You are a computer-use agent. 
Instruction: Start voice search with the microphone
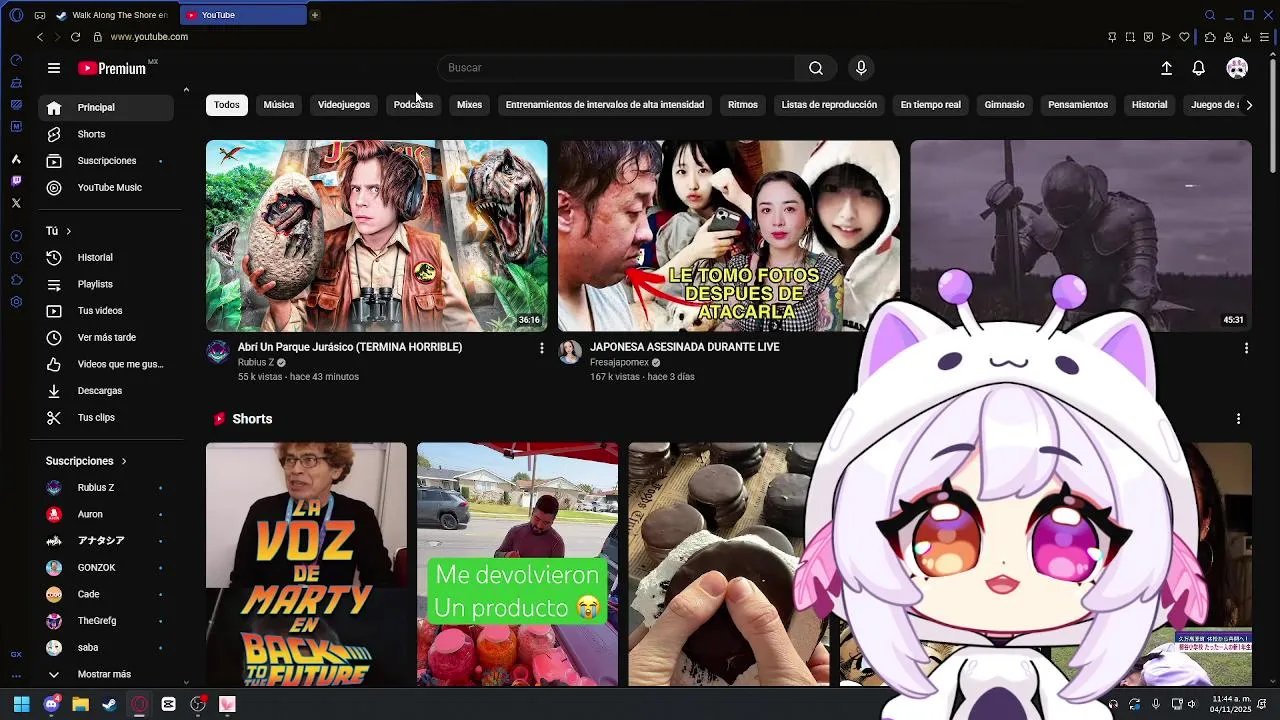point(861,68)
